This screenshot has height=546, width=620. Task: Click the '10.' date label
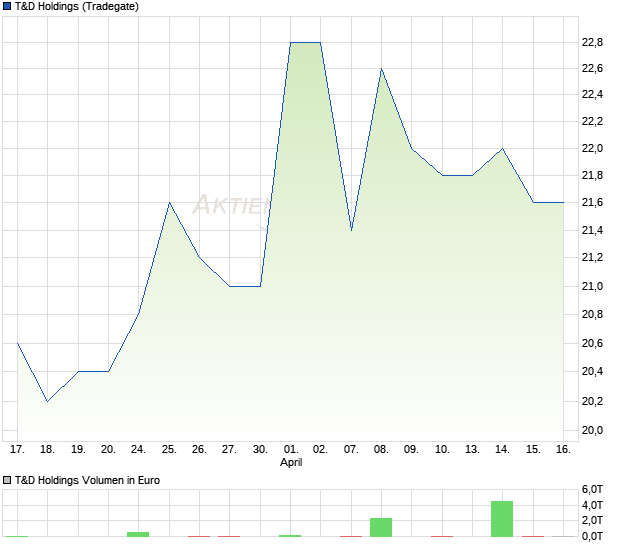click(x=442, y=450)
